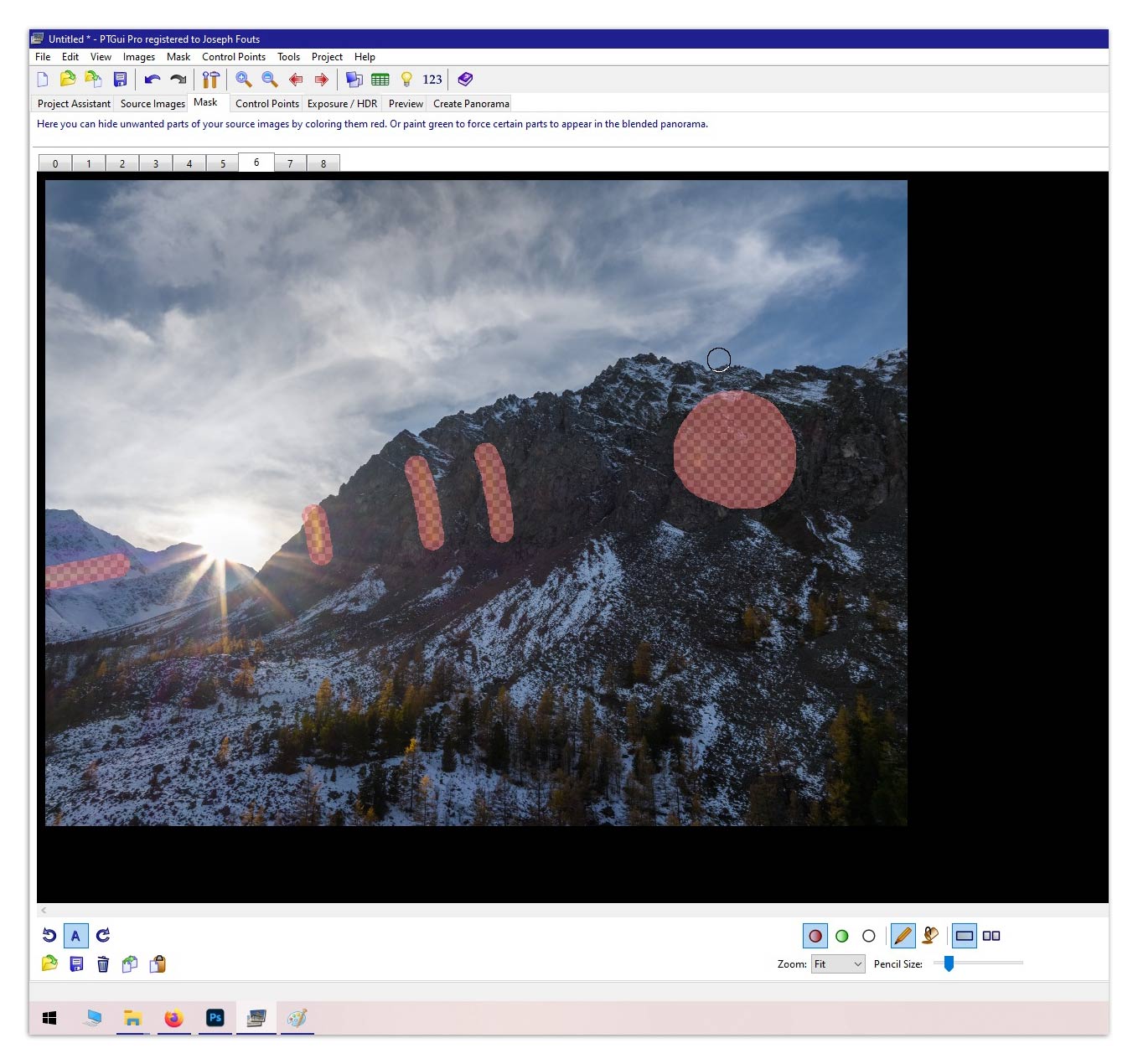Switch to single image view layout

pos(965,936)
